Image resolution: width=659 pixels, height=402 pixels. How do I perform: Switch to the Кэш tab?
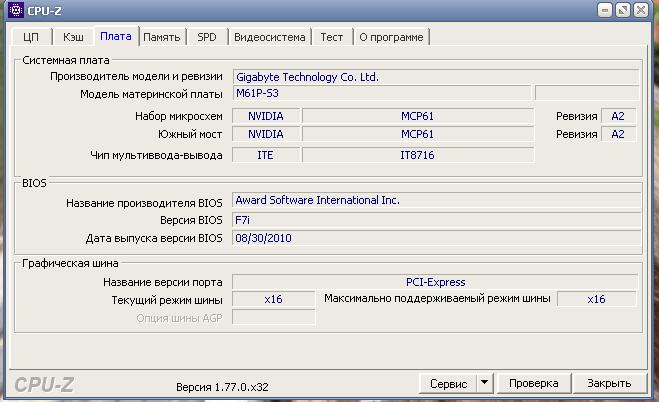(73, 37)
